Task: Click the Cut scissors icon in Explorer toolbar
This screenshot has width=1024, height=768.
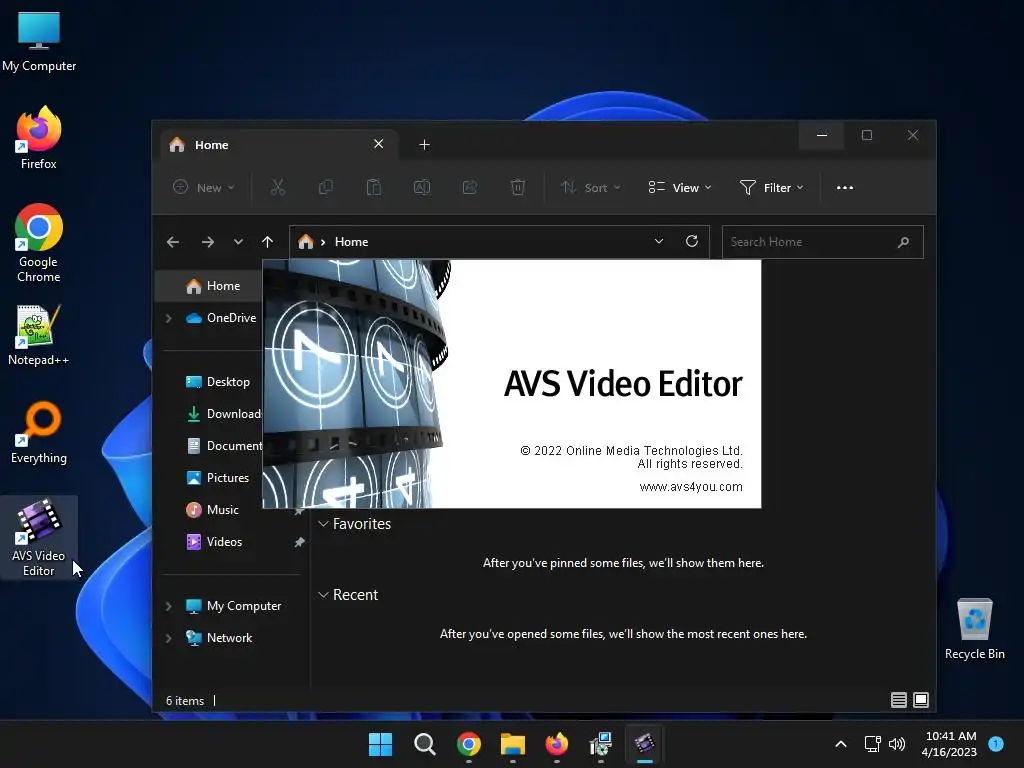Action: 278,187
